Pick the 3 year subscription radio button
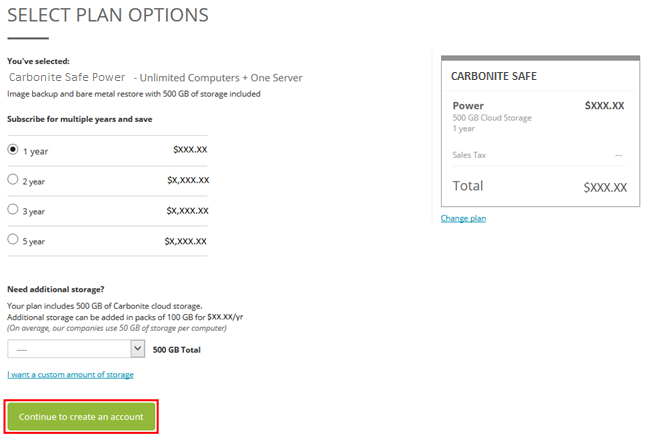The width and height of the screenshot is (650, 437). (x=13, y=210)
